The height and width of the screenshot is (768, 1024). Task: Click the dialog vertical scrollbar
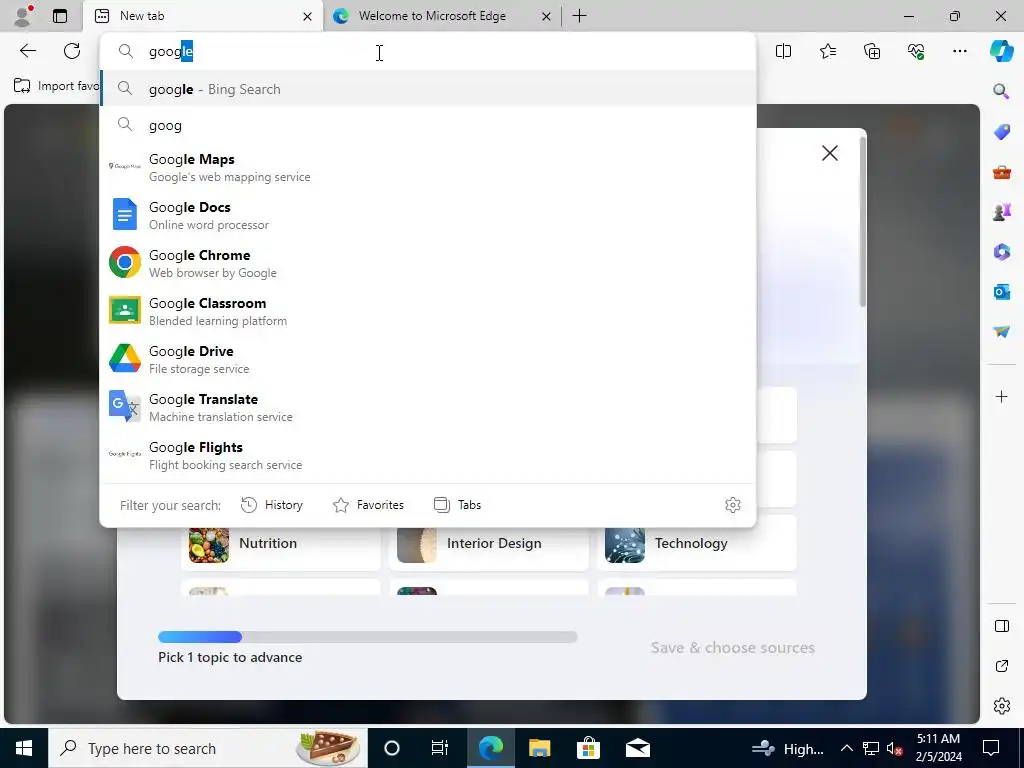point(863,222)
